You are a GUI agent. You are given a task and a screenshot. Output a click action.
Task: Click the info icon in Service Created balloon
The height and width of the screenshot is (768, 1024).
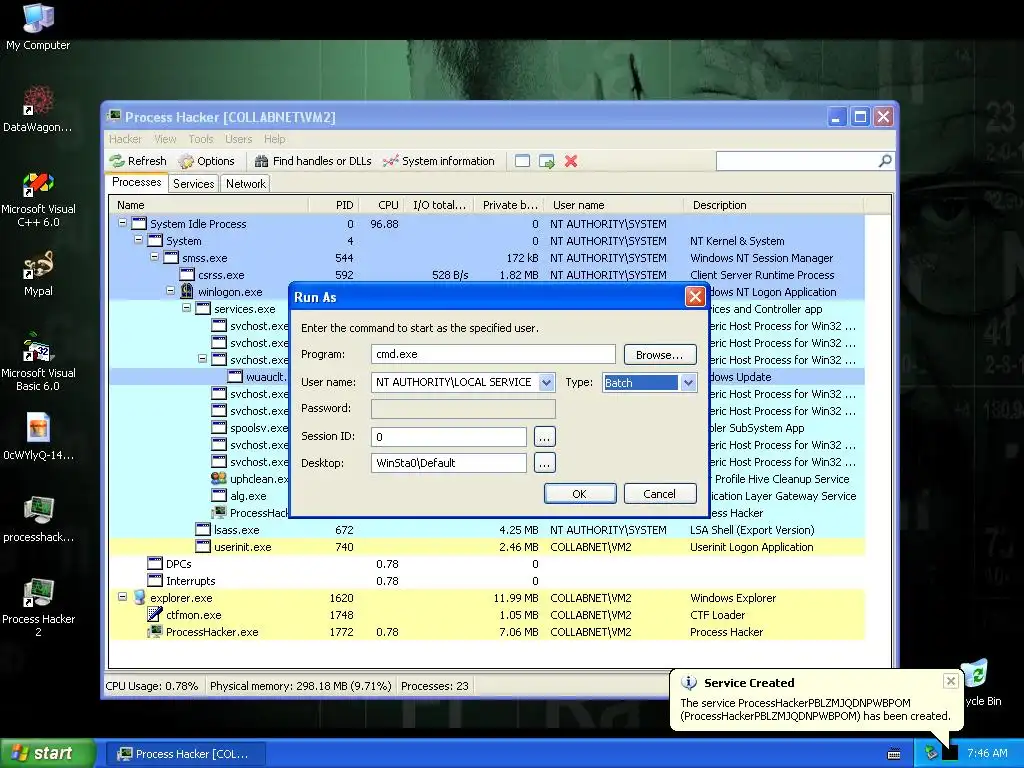pos(688,682)
